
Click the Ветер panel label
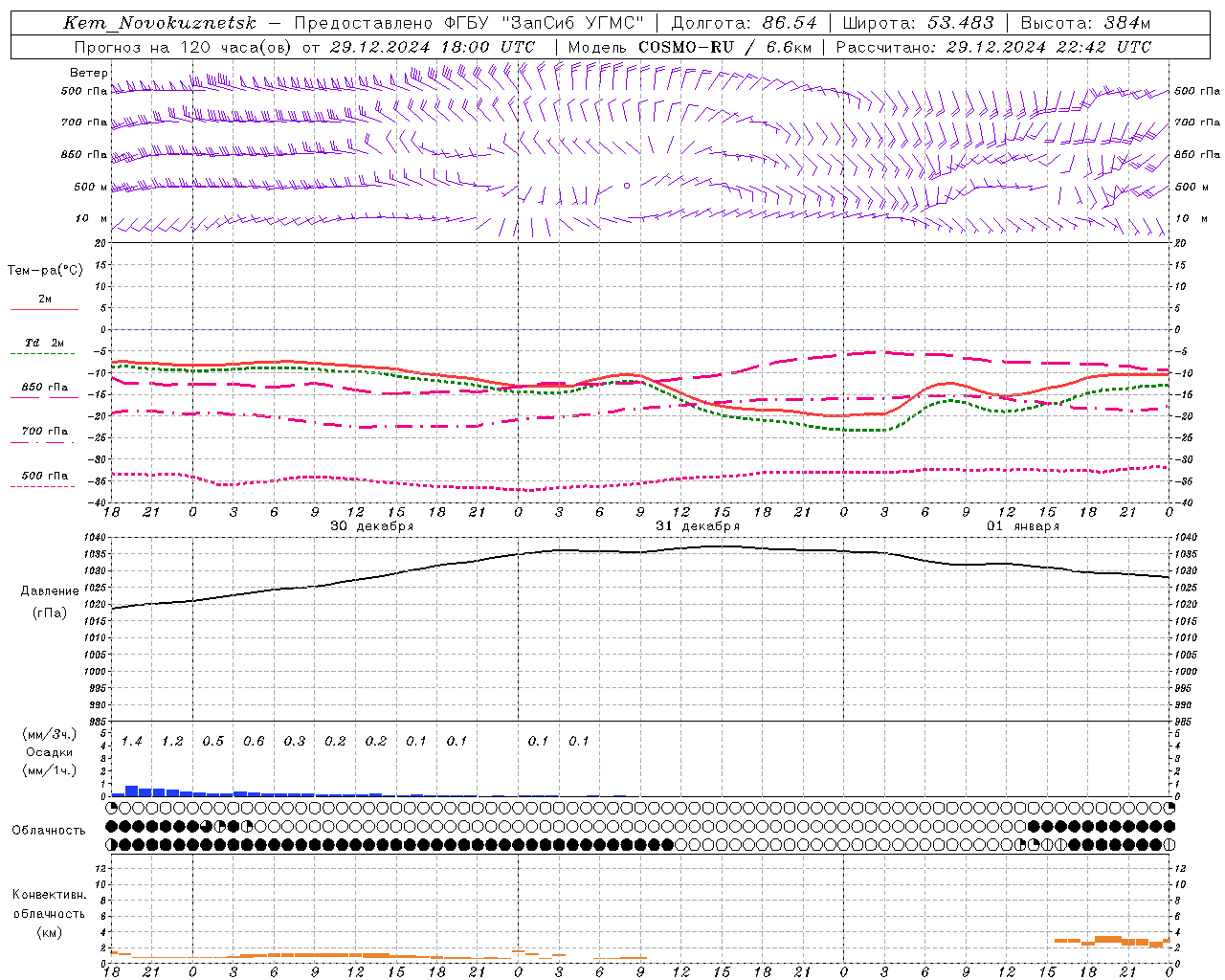click(x=89, y=73)
